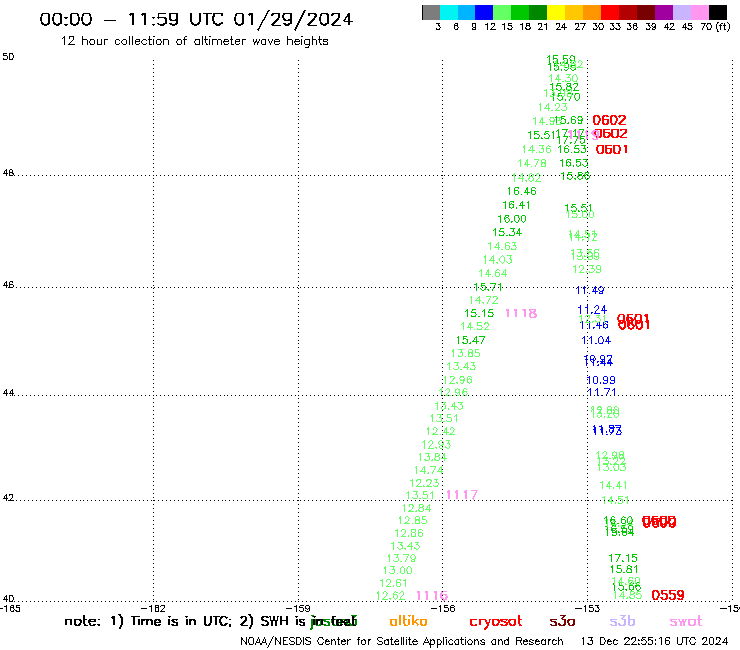This screenshot has height=650, width=740.
Task: Click the 'cryosat' satellite legend label
Action: pyautogui.click(x=496, y=622)
